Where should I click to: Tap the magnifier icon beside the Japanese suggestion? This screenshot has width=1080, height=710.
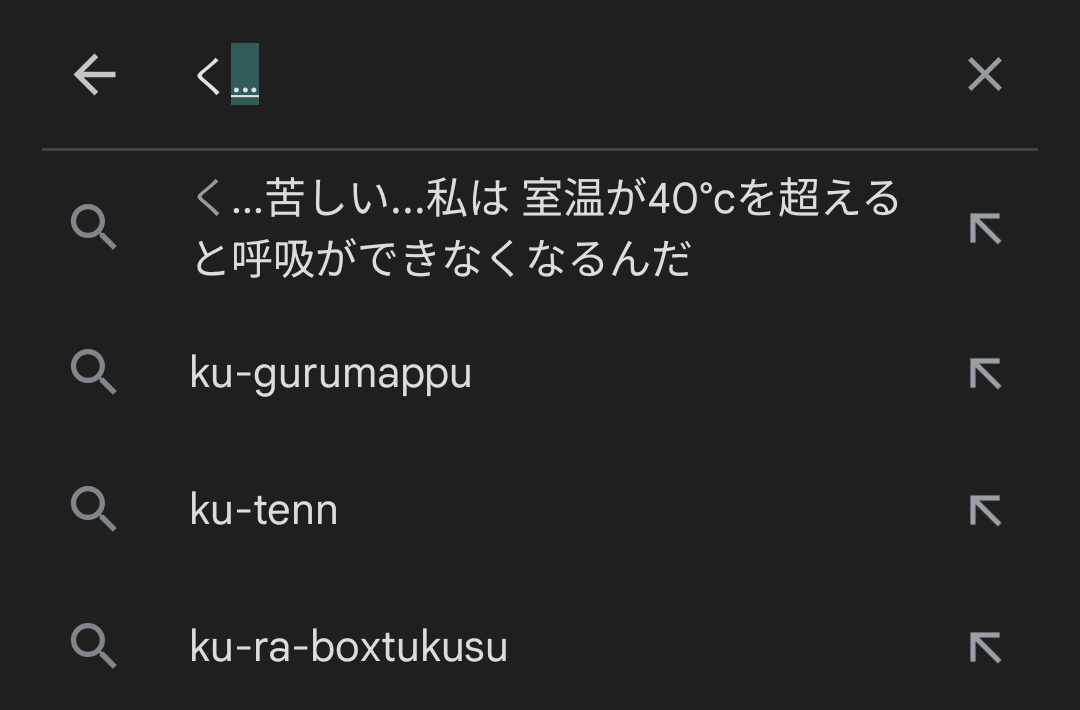(94, 227)
